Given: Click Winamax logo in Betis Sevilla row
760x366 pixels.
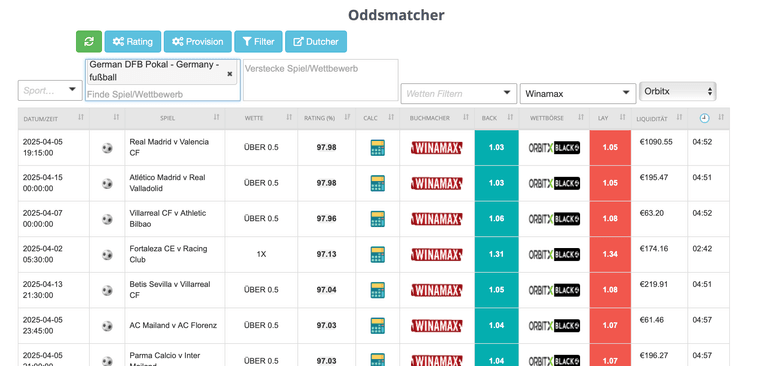Looking at the screenshot, I should click(x=437, y=290).
